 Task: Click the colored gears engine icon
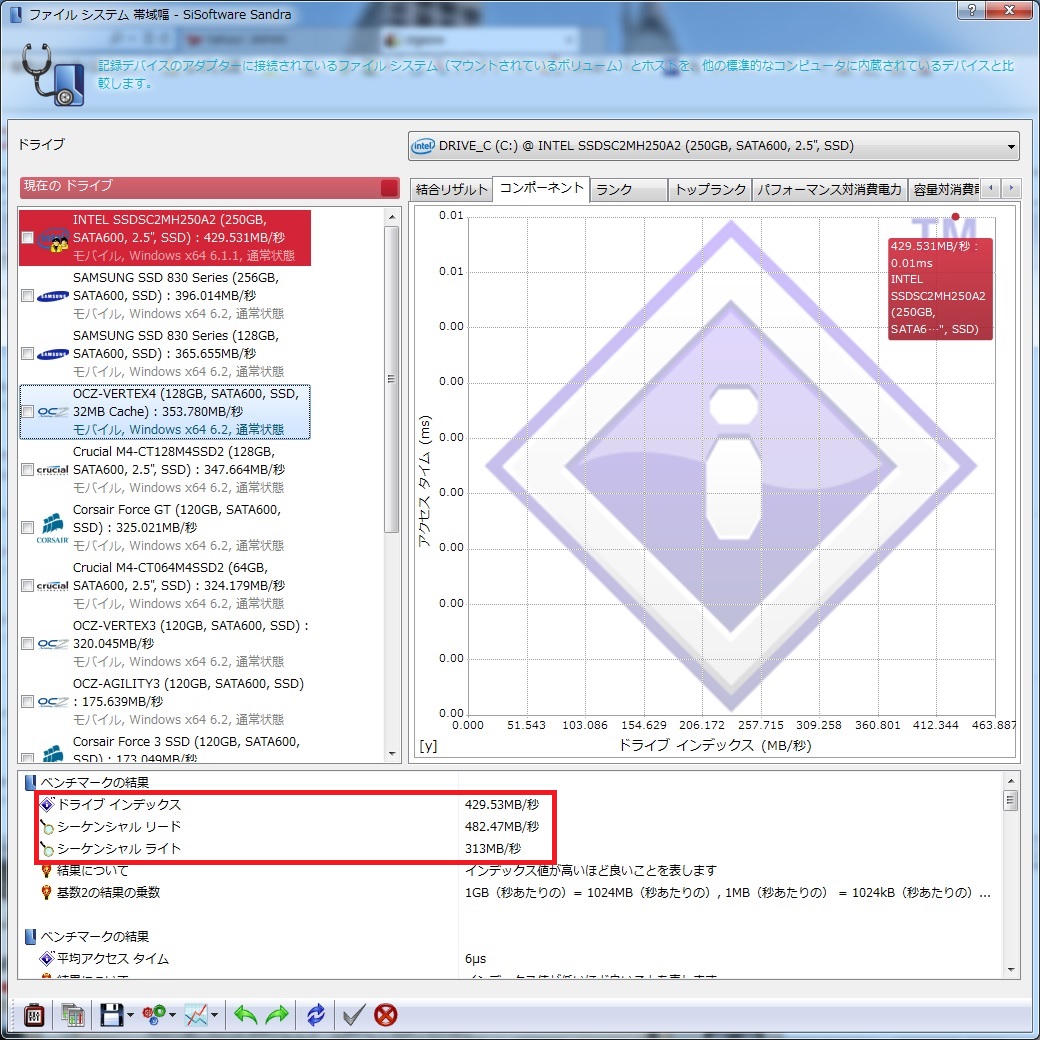[x=155, y=1015]
